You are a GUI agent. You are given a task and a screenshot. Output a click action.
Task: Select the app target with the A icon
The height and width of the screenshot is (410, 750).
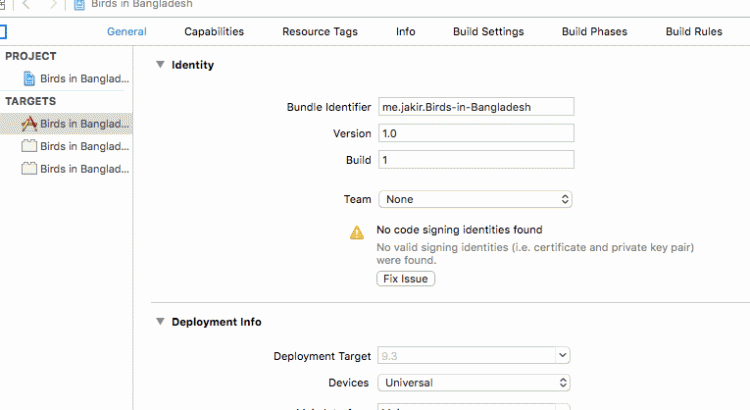(29, 123)
